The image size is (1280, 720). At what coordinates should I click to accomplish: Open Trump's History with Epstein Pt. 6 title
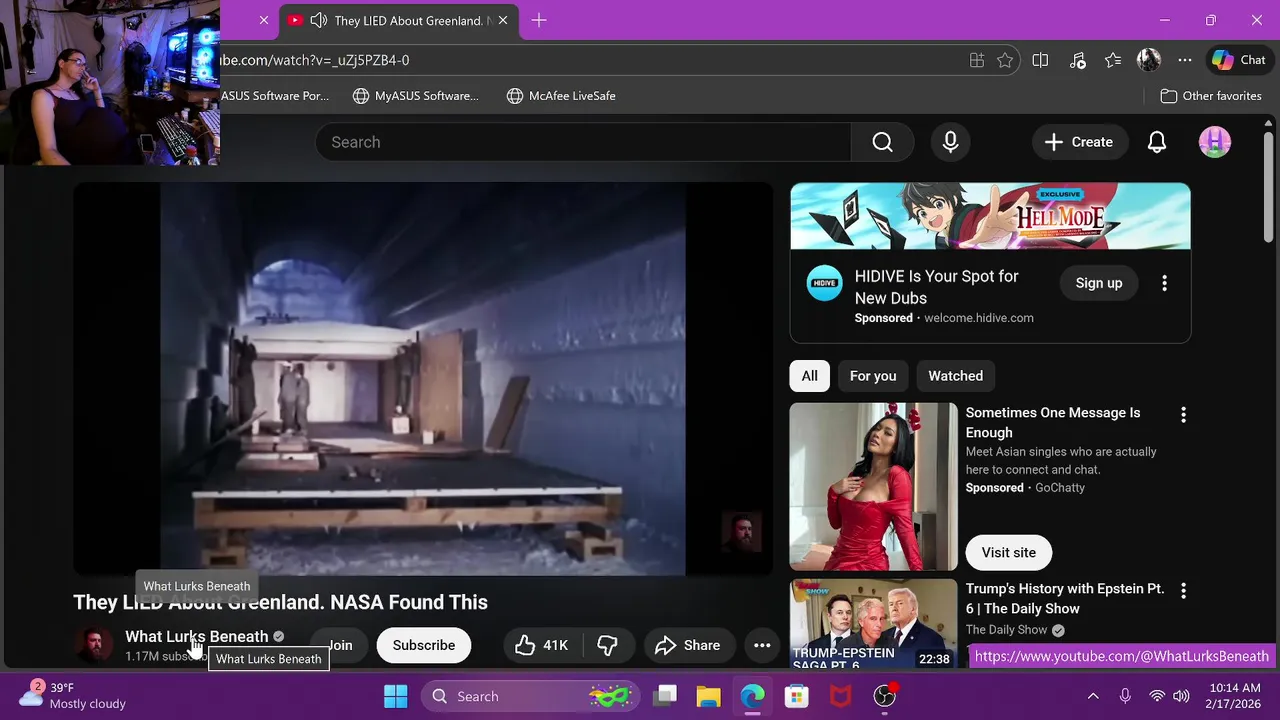(x=1064, y=598)
